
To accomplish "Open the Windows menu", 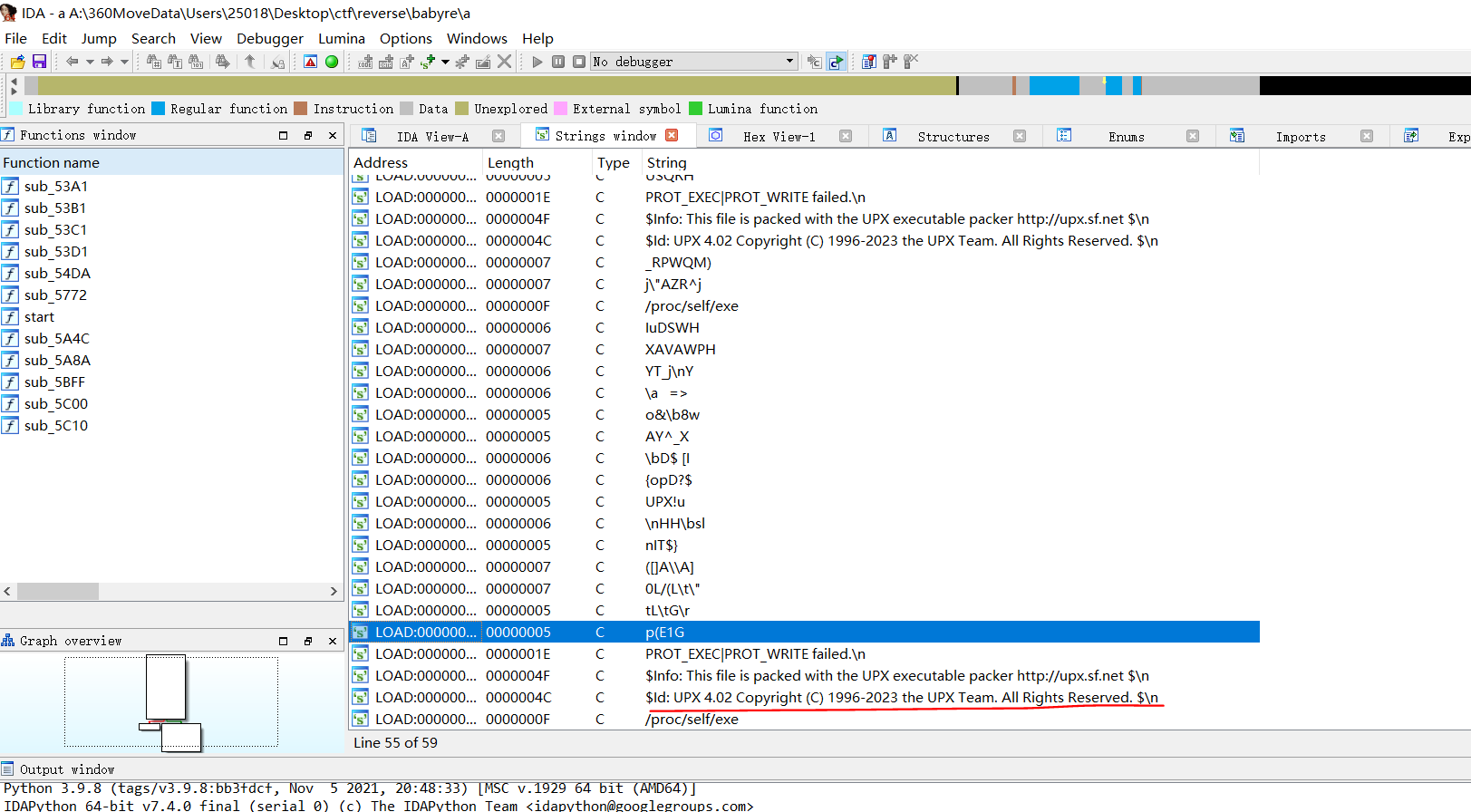I will pos(477,38).
